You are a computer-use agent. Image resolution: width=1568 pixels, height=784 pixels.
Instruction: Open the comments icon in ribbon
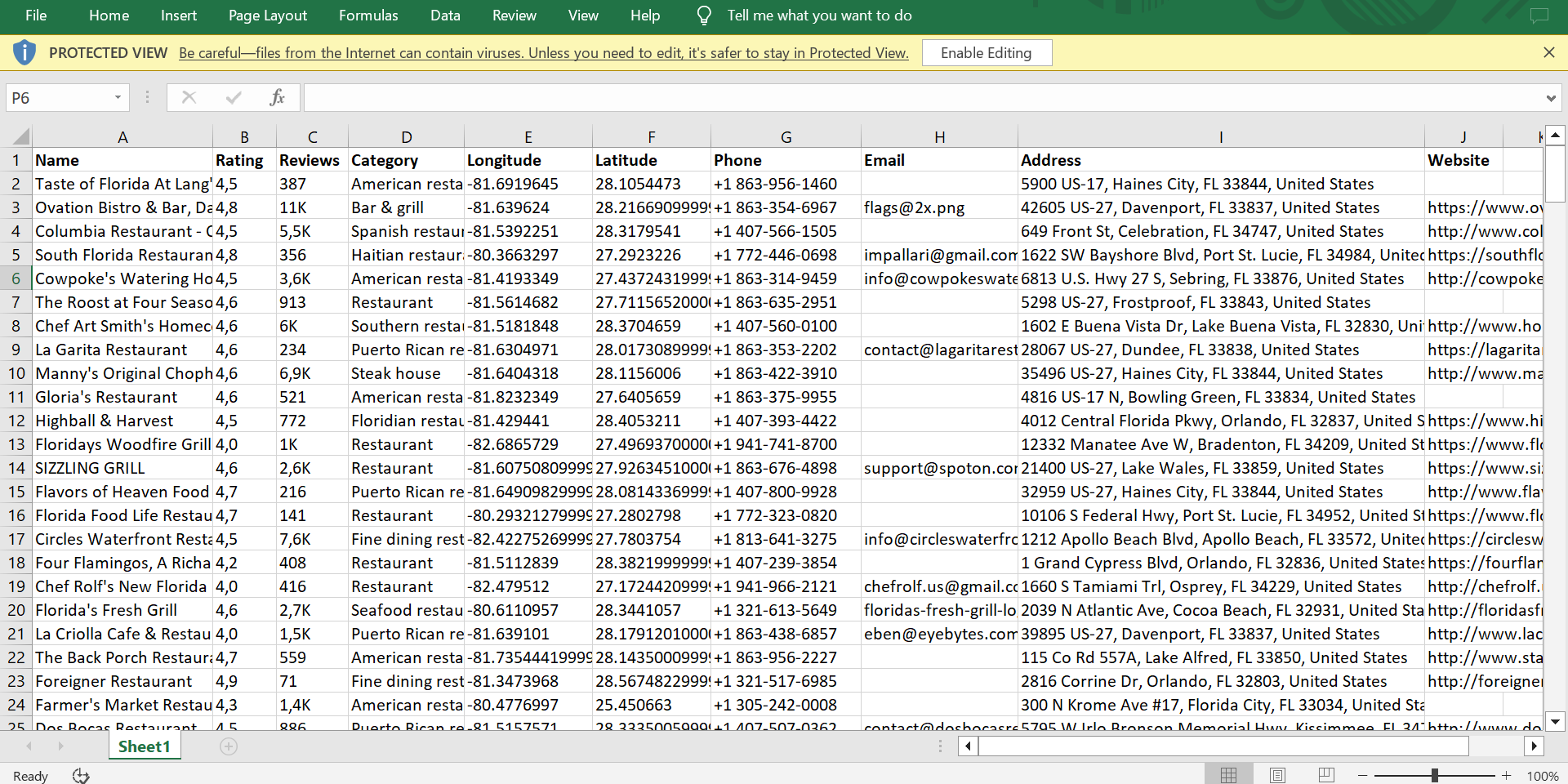point(1539,16)
